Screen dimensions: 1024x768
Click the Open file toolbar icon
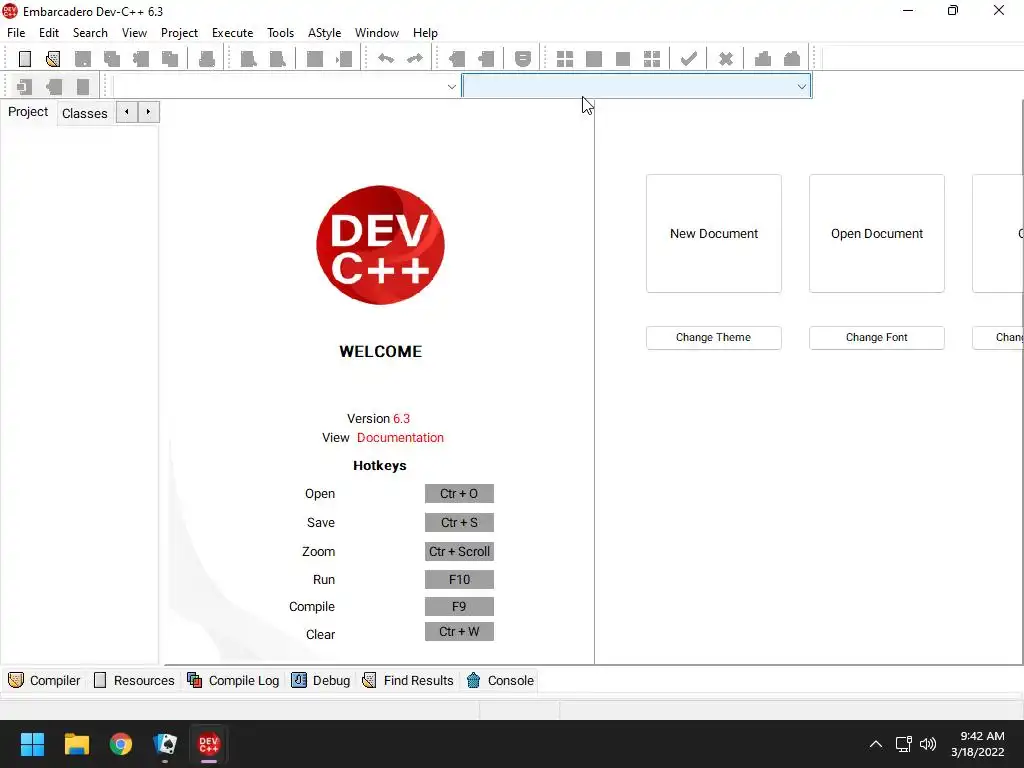coord(54,59)
